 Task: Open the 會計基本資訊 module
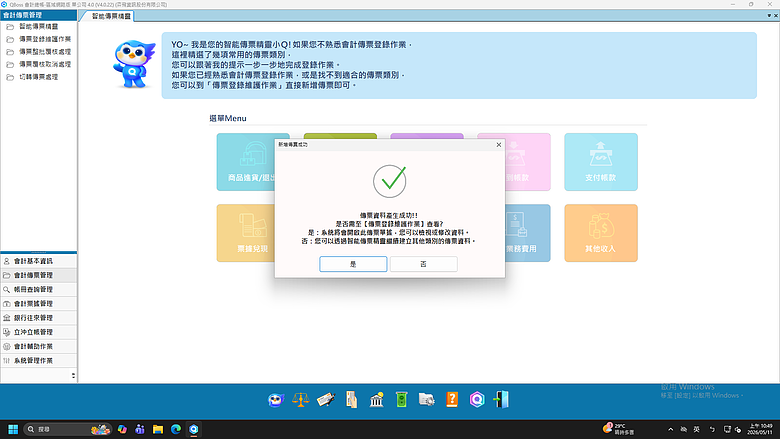[x=39, y=261]
